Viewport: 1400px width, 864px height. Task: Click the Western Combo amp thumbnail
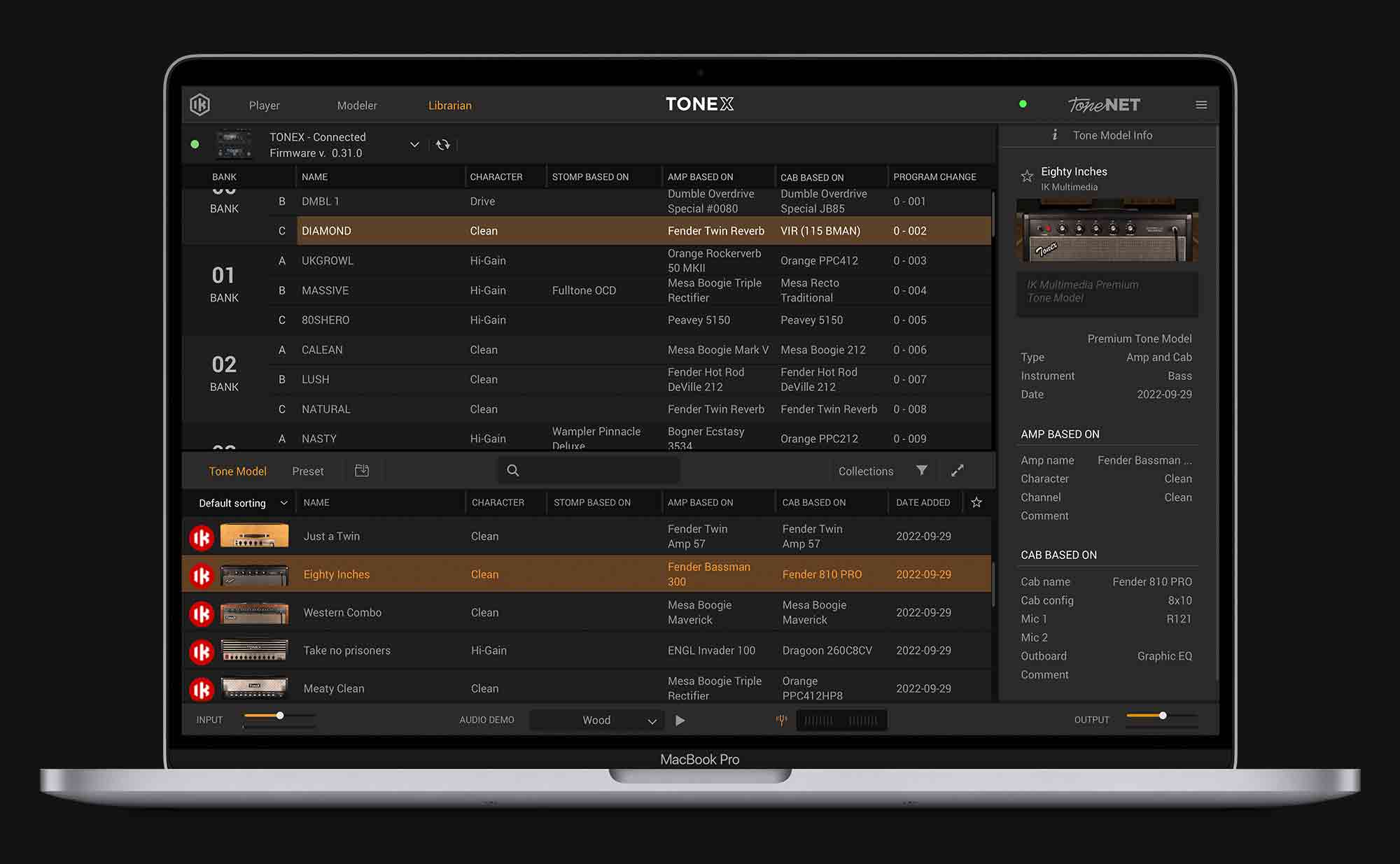click(254, 613)
